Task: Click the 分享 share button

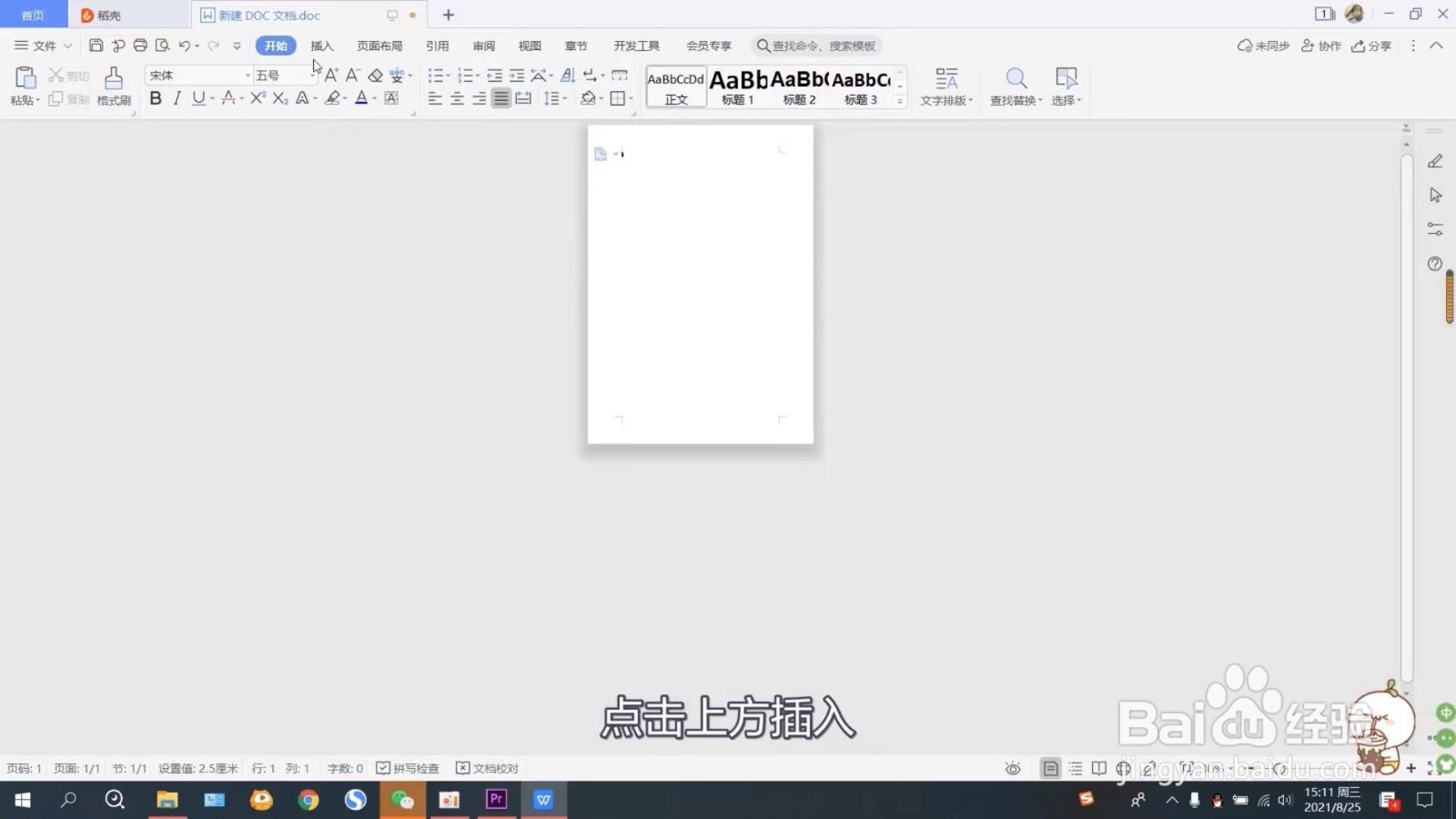Action: coord(1371,45)
